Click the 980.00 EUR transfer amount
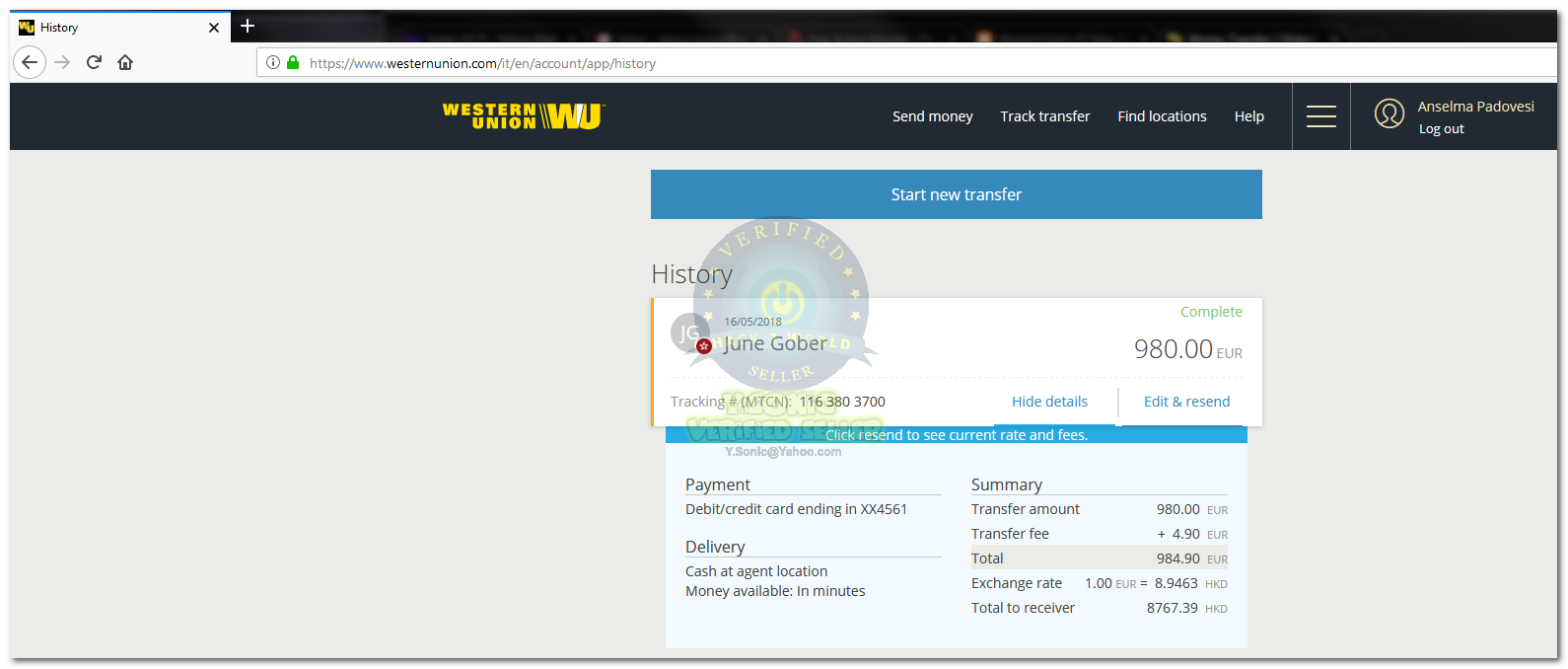1568x669 pixels. [1188, 349]
